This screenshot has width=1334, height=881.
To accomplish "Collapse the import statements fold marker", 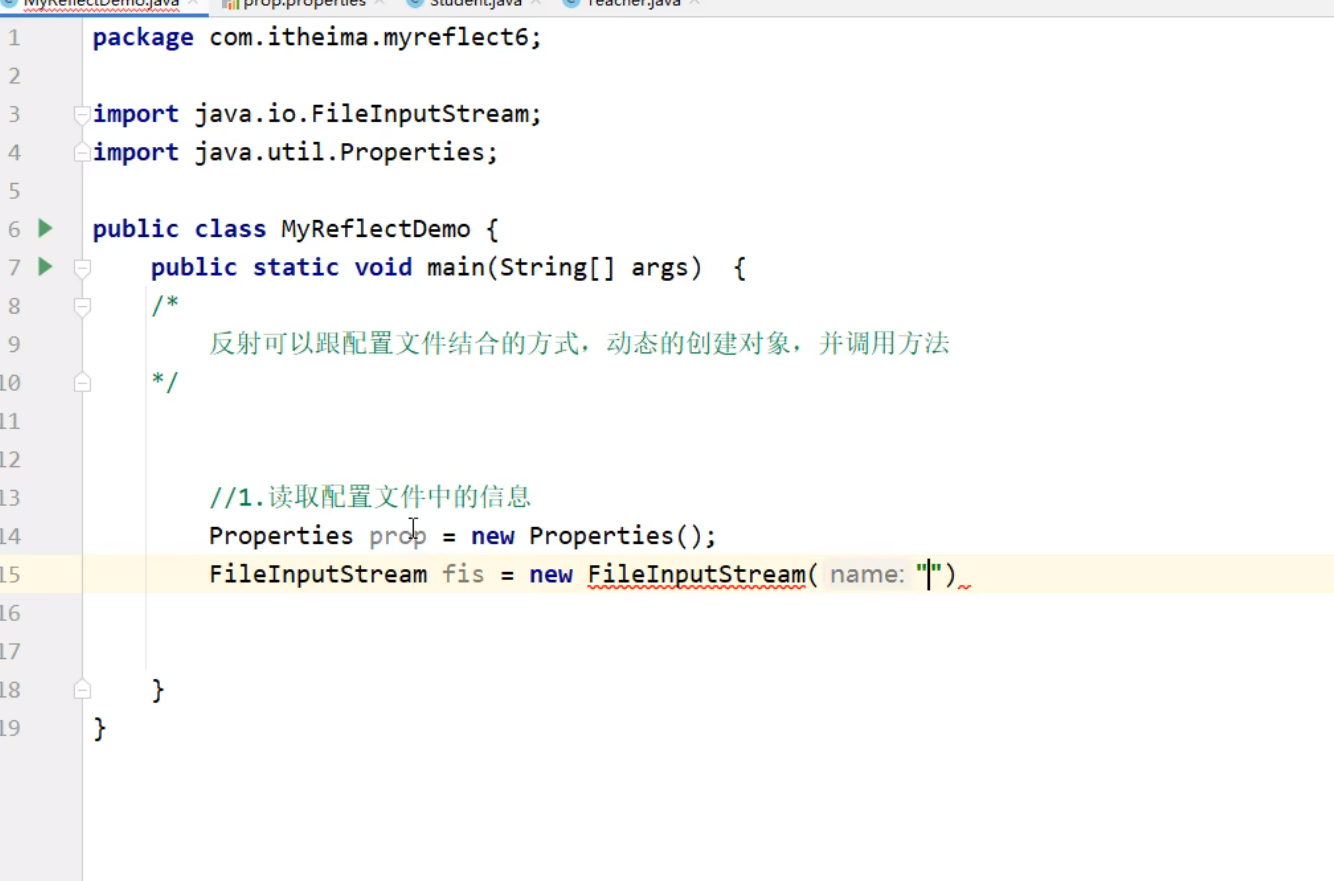I will point(81,114).
